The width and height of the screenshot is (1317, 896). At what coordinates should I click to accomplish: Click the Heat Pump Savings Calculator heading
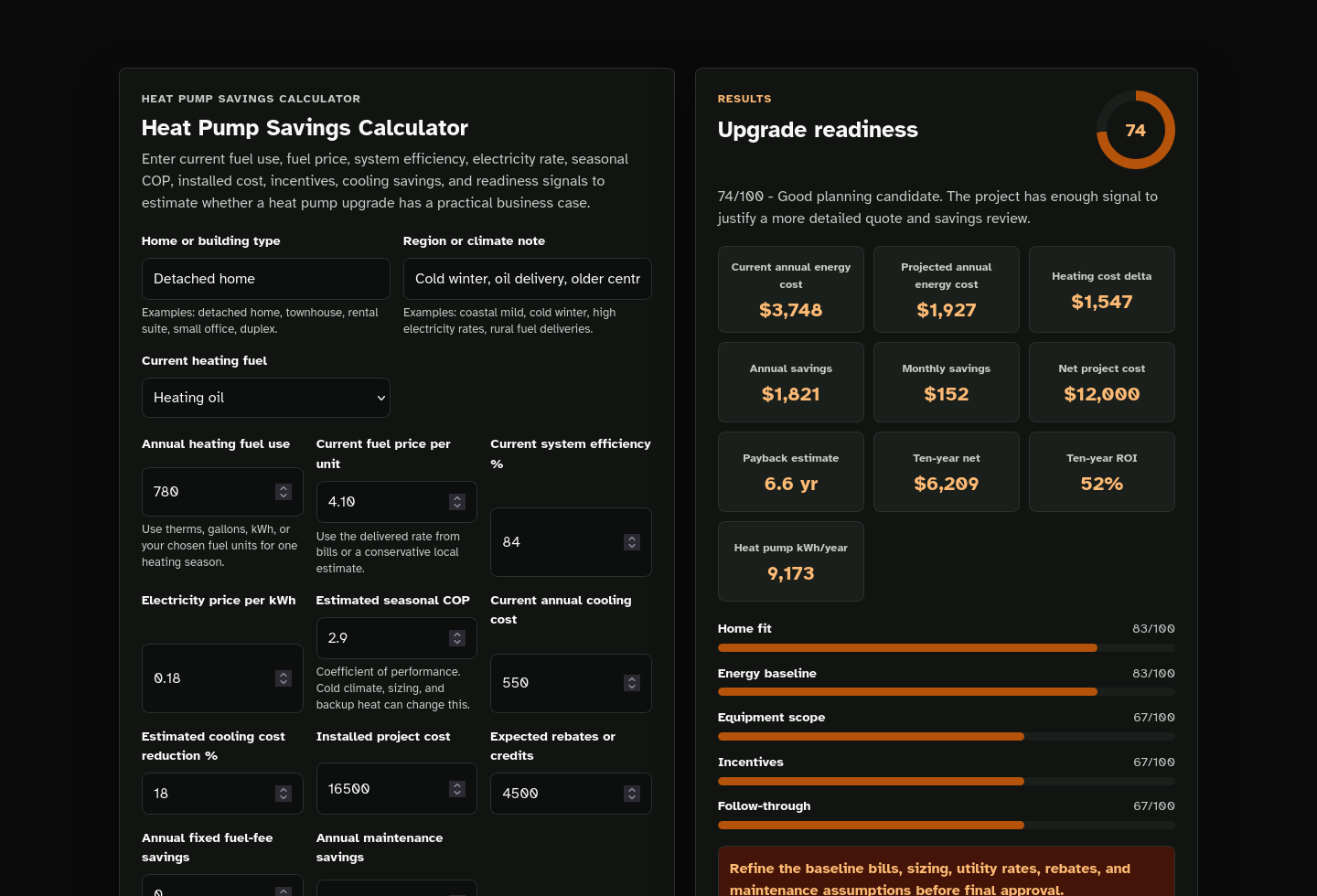point(305,128)
